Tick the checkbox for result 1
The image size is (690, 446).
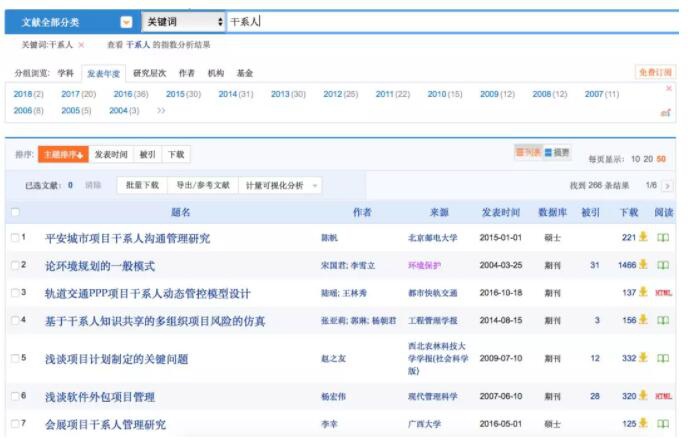pos(15,238)
